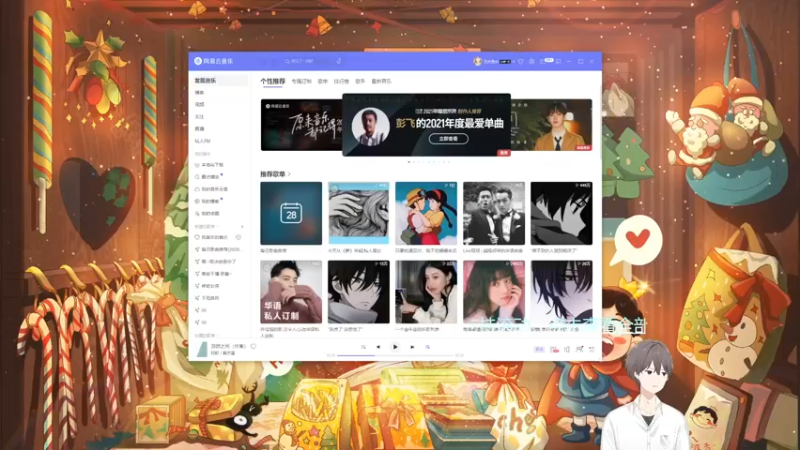Mute using the volume speaker icon
Viewport: 800px width, 450px height.
point(567,349)
